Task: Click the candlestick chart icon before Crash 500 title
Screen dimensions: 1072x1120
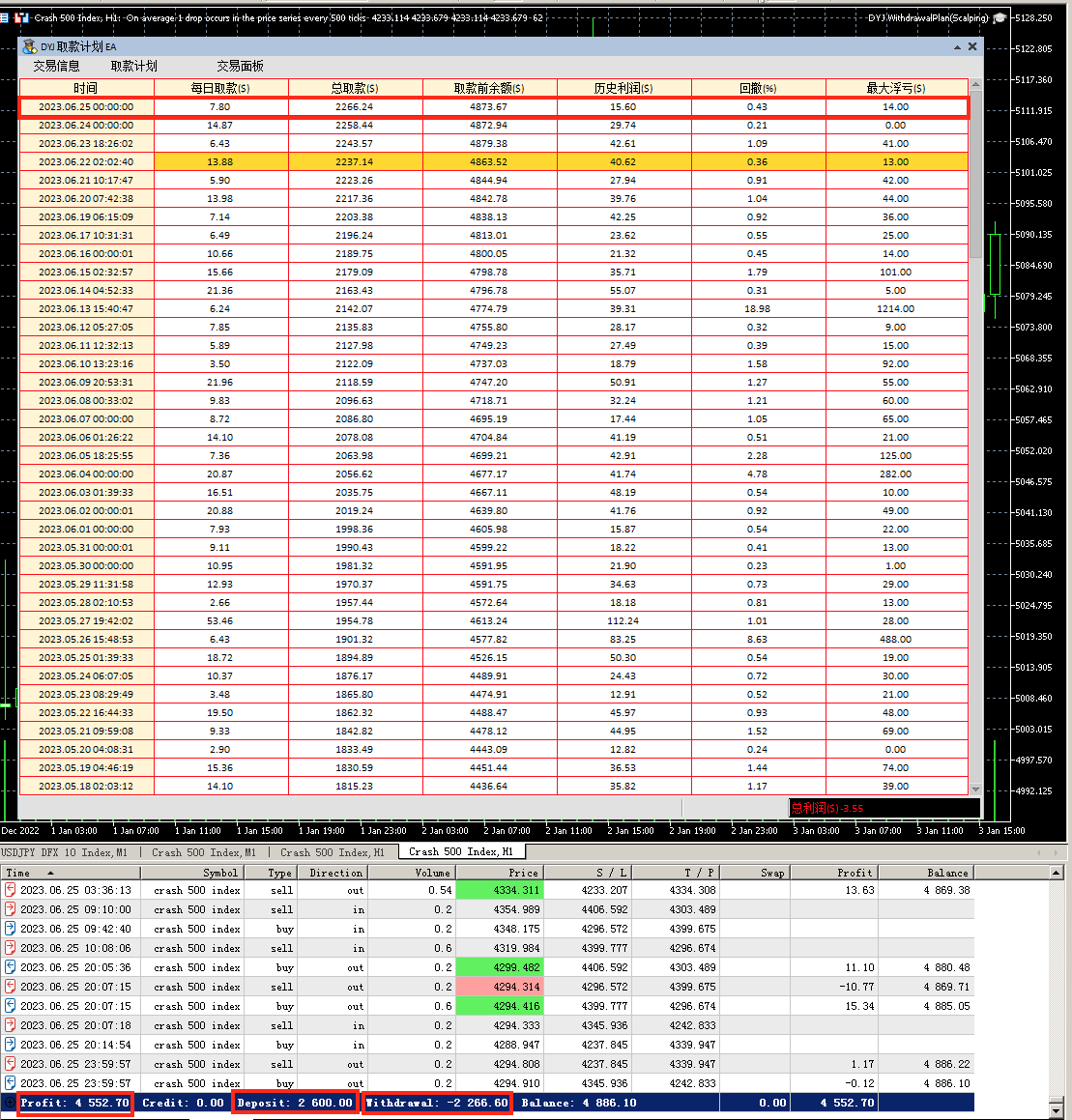Action: click(21, 17)
